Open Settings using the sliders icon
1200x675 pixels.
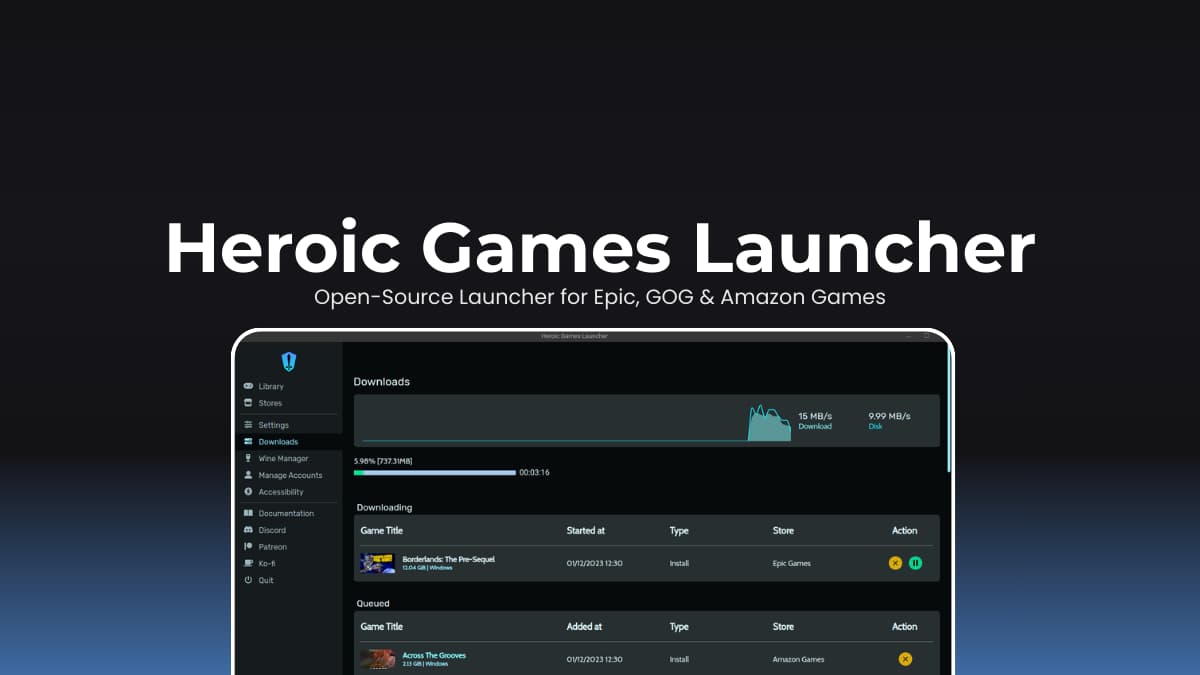click(x=248, y=424)
